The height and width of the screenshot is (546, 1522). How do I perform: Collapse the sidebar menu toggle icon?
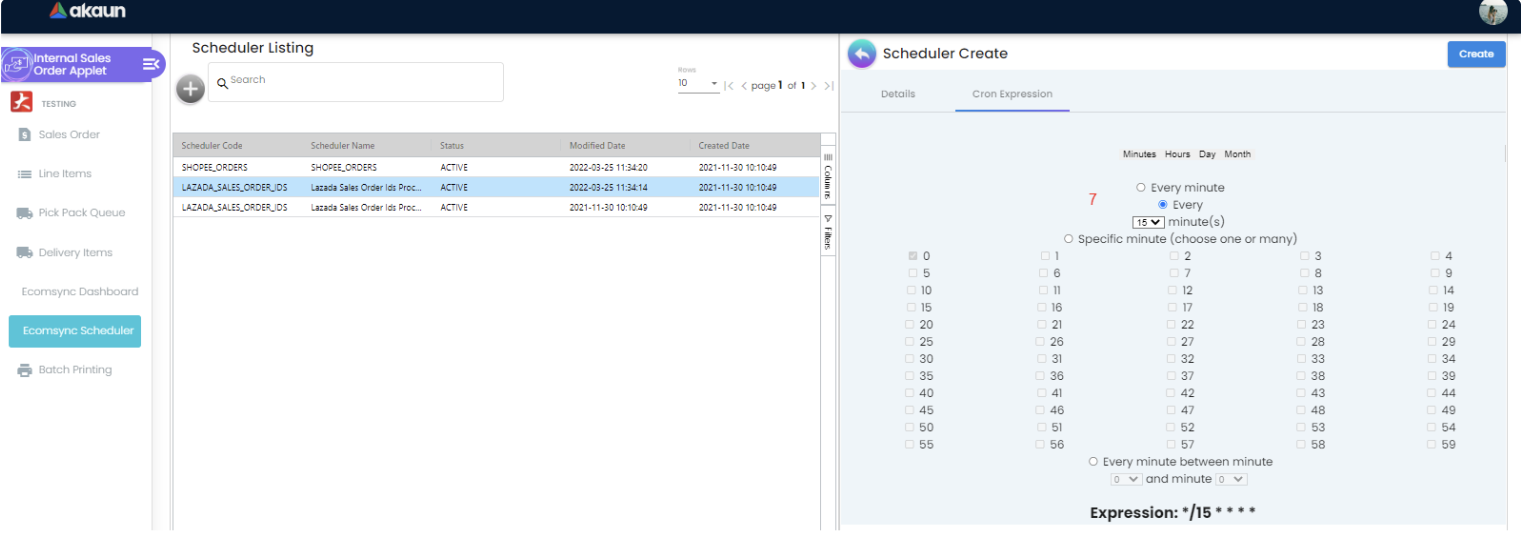pyautogui.click(x=151, y=64)
